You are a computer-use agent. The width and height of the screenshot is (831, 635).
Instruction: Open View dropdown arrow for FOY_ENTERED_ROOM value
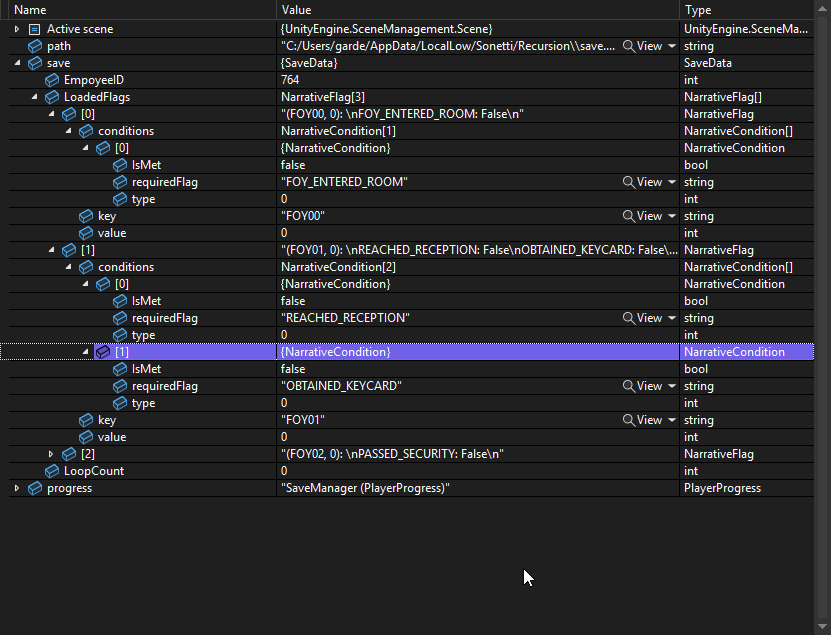(672, 182)
